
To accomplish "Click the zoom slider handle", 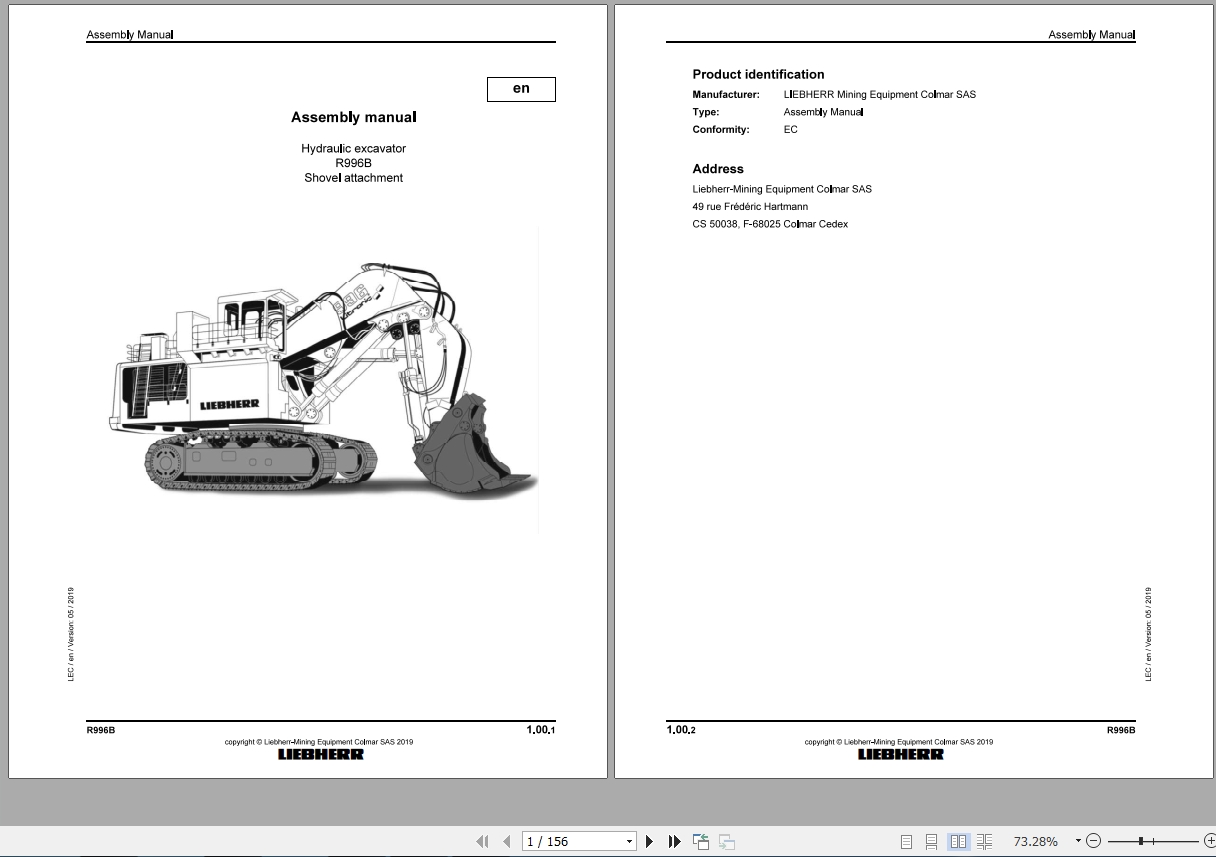I will pyautogui.click(x=1140, y=841).
